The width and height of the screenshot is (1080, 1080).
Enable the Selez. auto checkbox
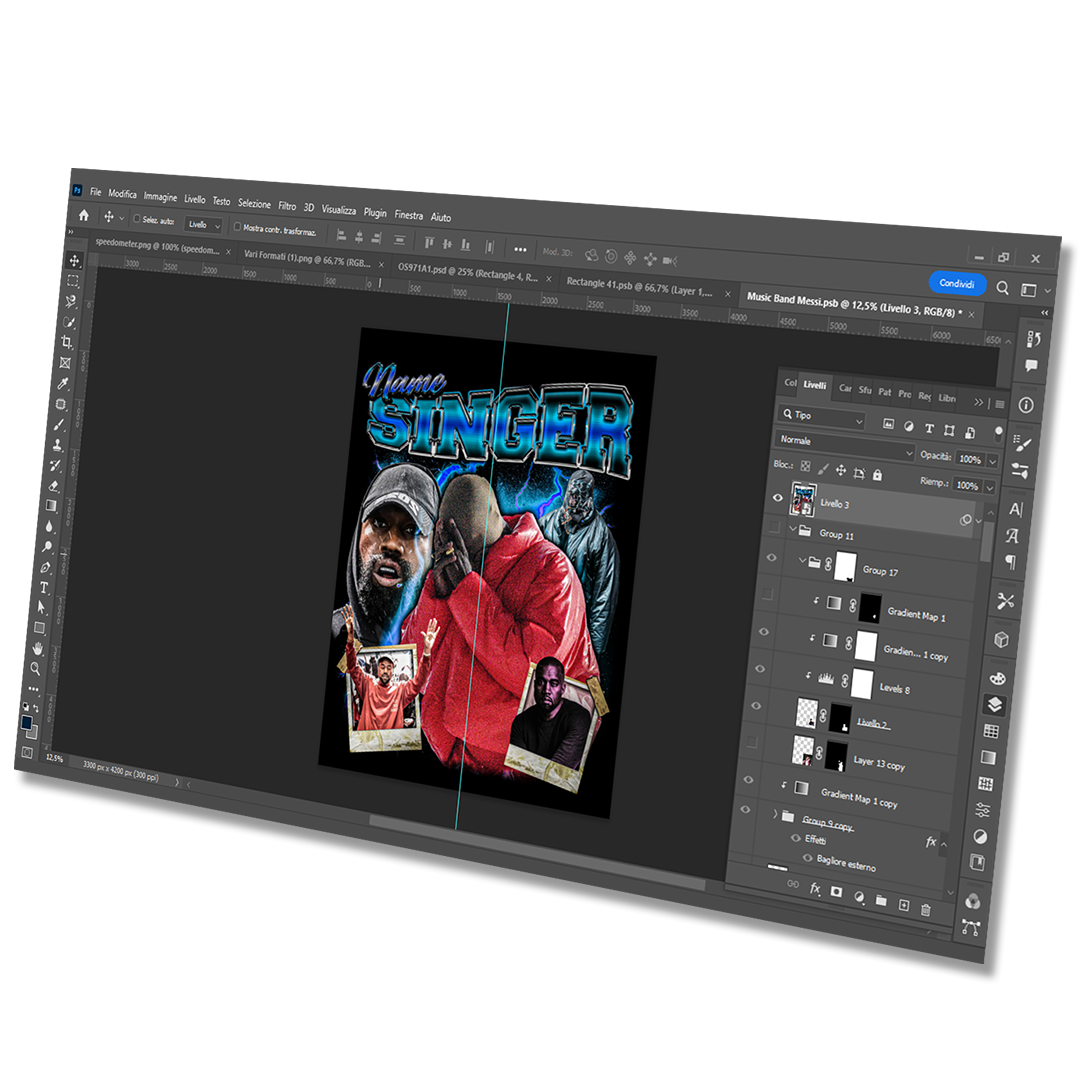138,219
